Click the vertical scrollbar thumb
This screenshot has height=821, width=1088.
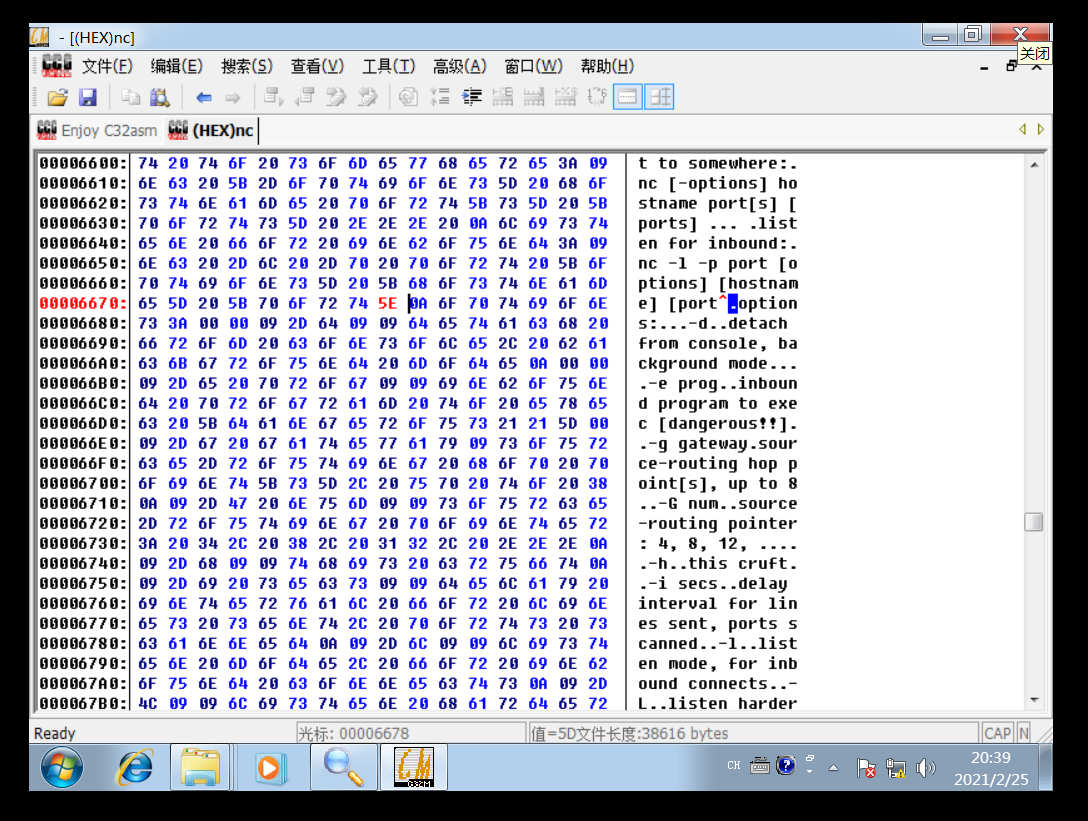(1034, 522)
